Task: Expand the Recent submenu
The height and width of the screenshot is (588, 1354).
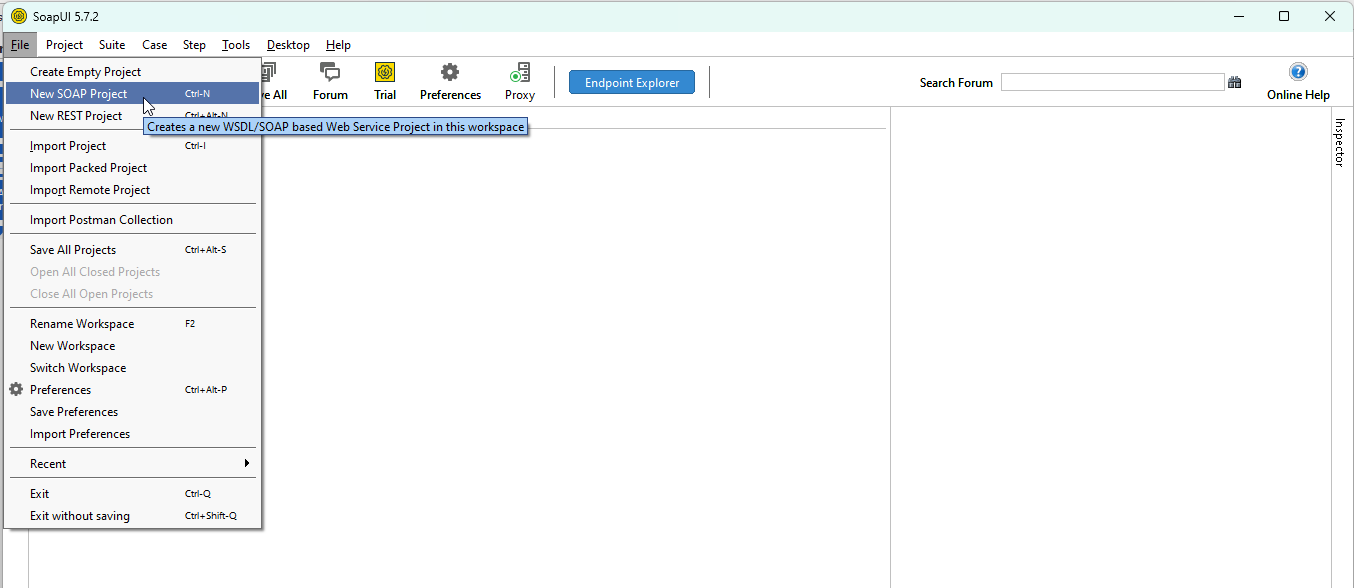Action: (132, 464)
